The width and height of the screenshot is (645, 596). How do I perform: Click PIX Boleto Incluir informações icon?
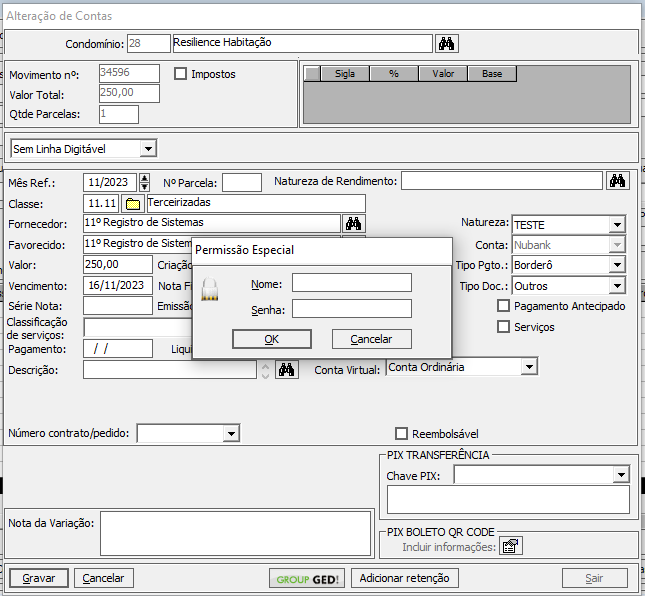[510, 546]
